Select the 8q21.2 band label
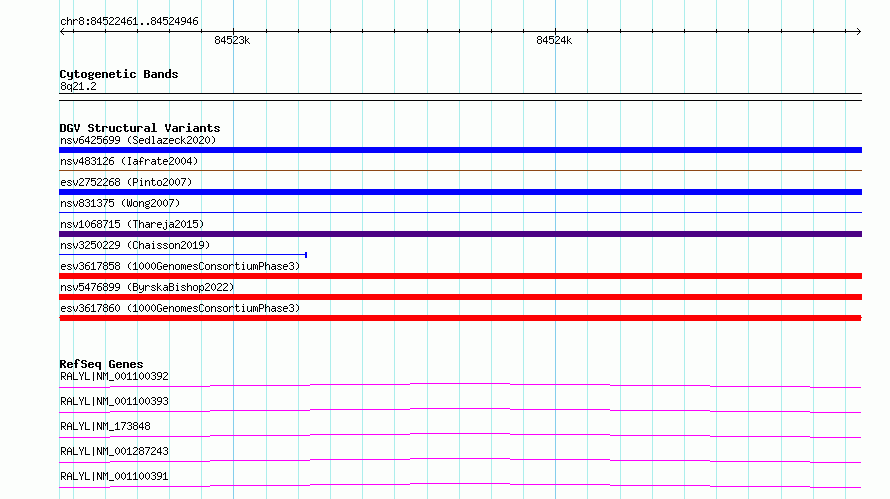The width and height of the screenshot is (890, 499). coord(78,86)
